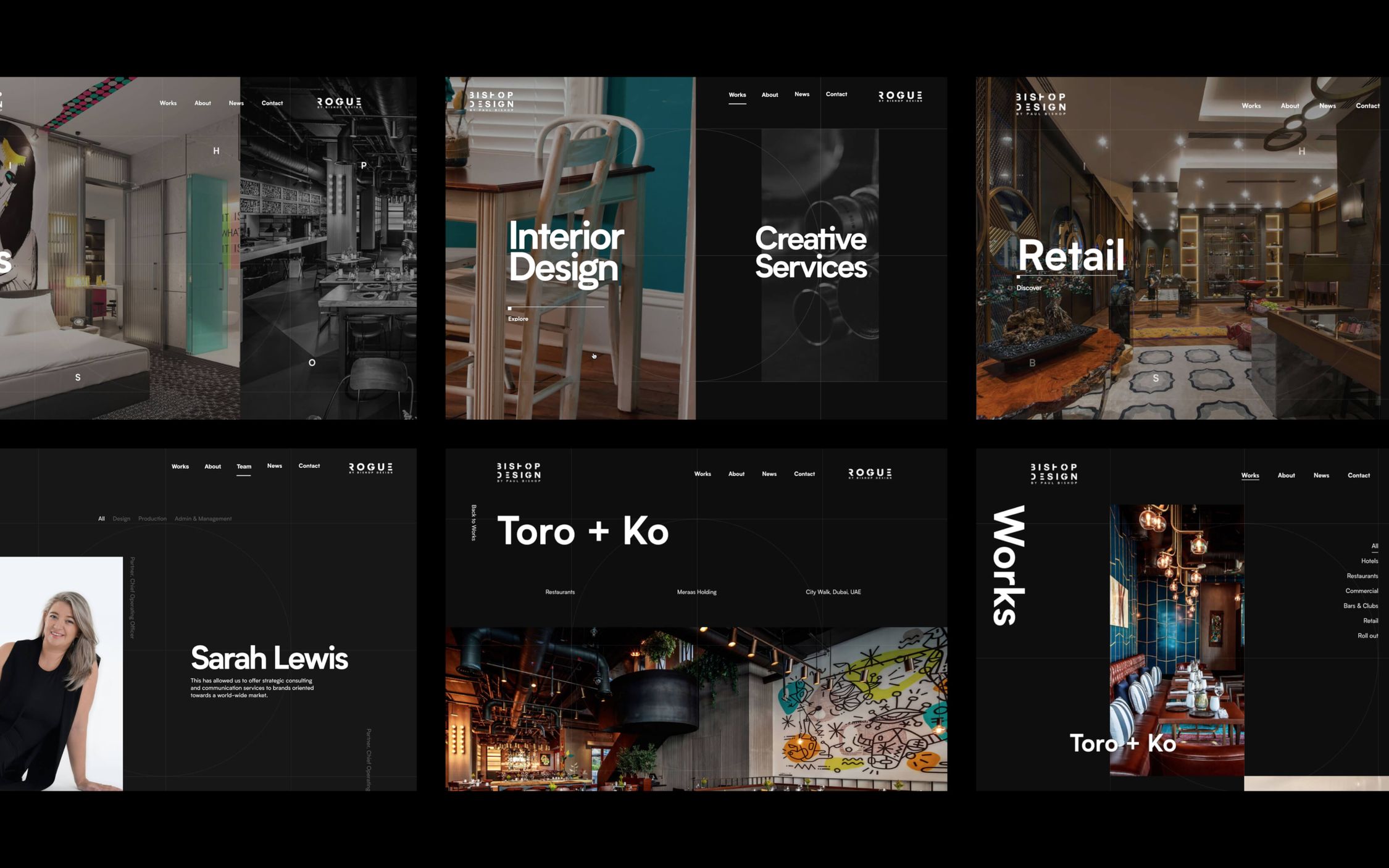Viewport: 1389px width, 868px height.
Task: Click the Bishop Design logo on the Works page
Action: tap(1054, 474)
